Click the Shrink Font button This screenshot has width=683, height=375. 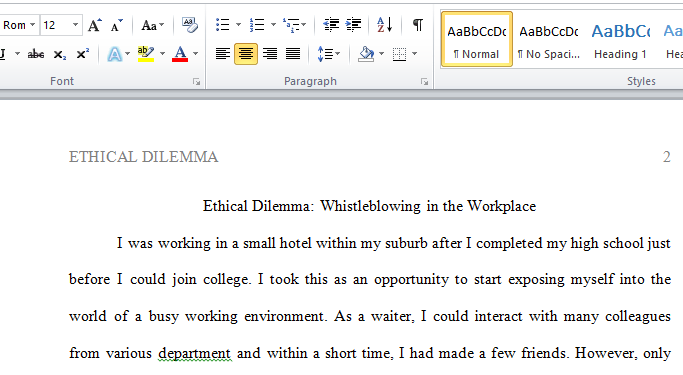point(116,25)
